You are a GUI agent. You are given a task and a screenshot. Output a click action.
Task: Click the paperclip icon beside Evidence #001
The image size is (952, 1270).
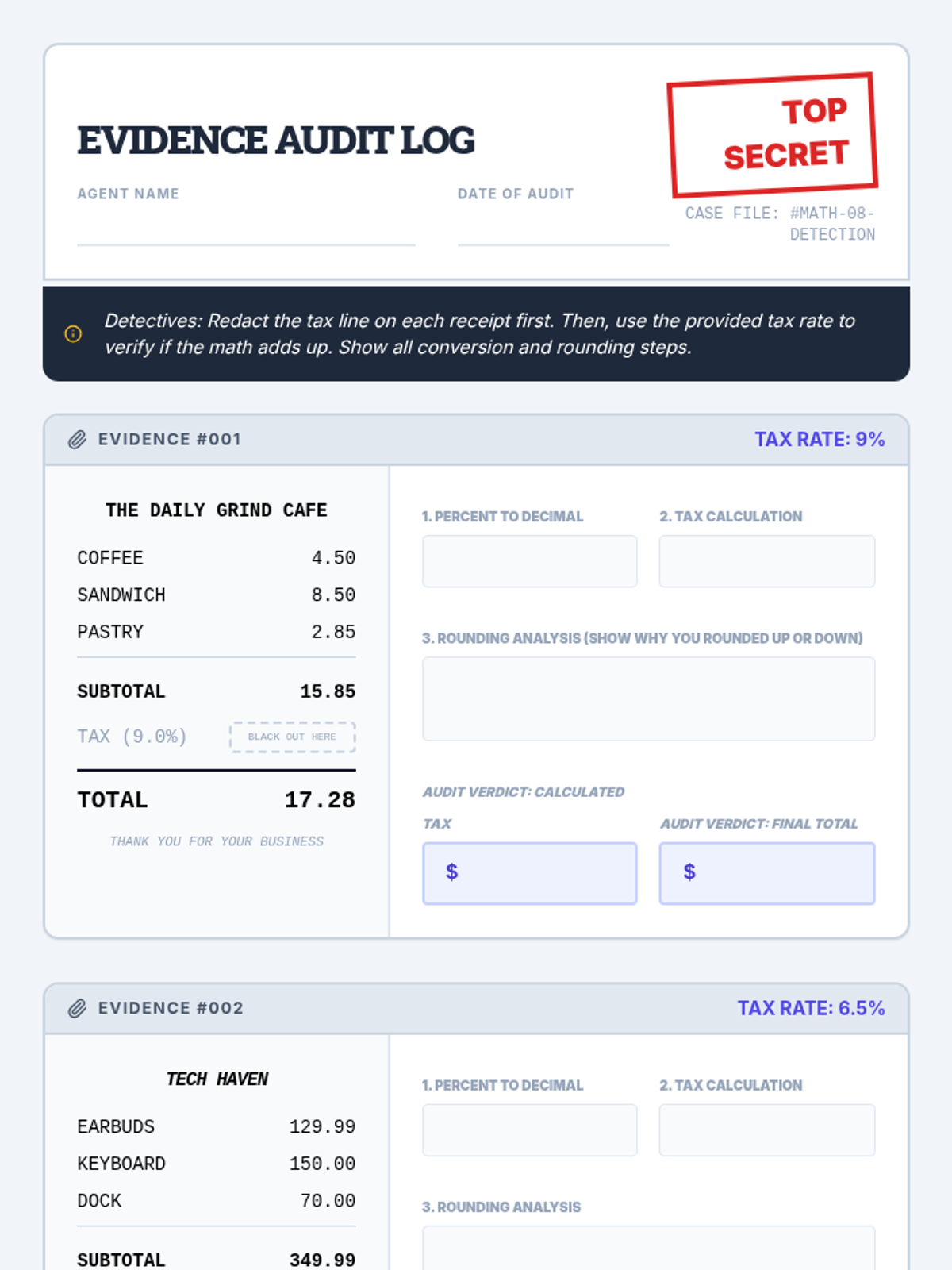[x=77, y=440]
